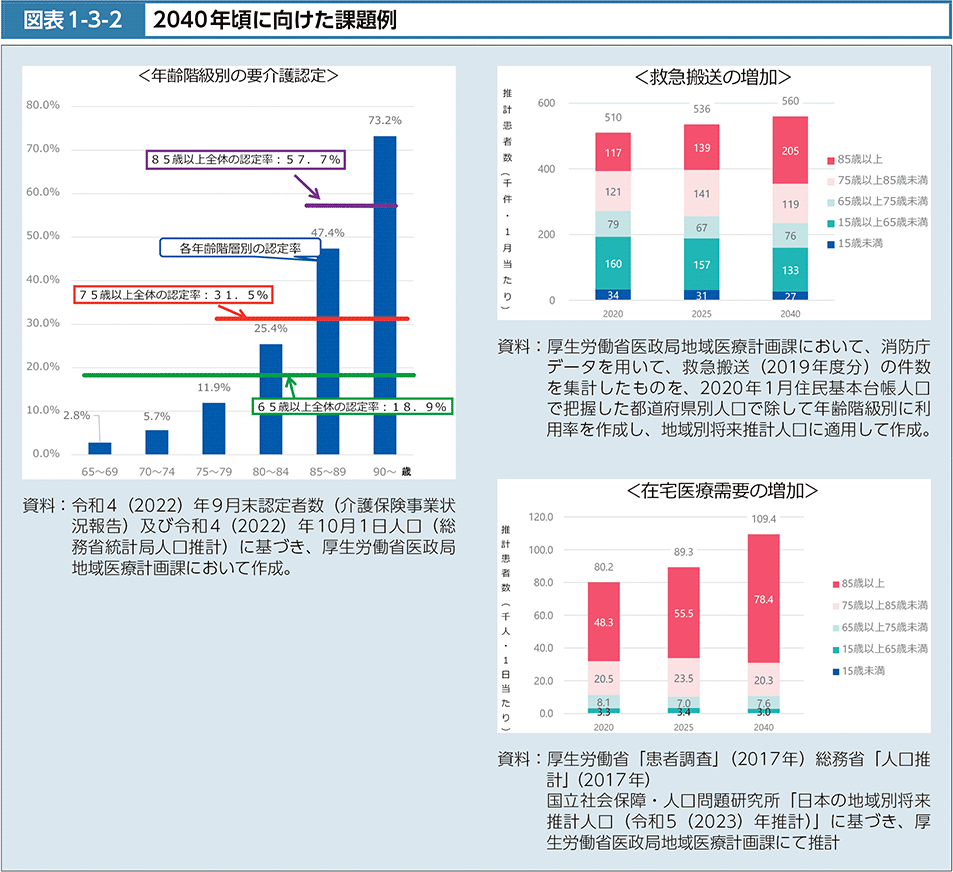Screen dimensions: 953x872
Task: Click the 5.7% bar value label
Action: (x=157, y=416)
